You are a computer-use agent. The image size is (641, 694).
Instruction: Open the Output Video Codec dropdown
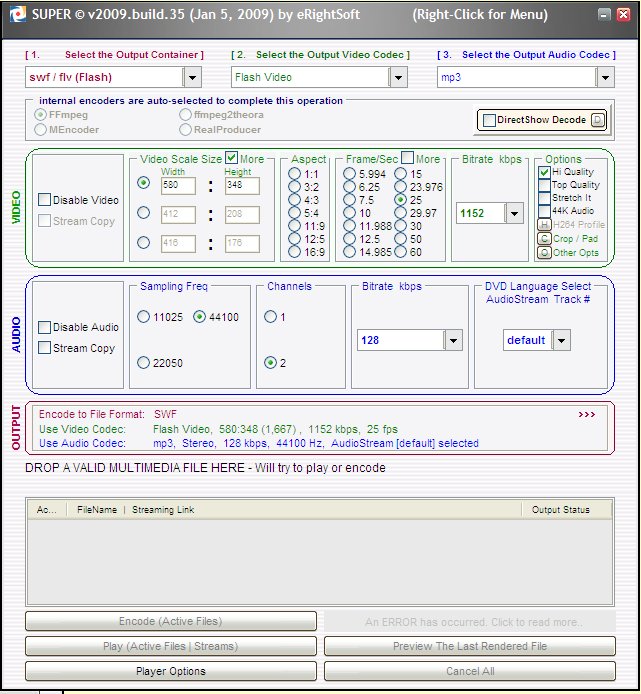398,77
